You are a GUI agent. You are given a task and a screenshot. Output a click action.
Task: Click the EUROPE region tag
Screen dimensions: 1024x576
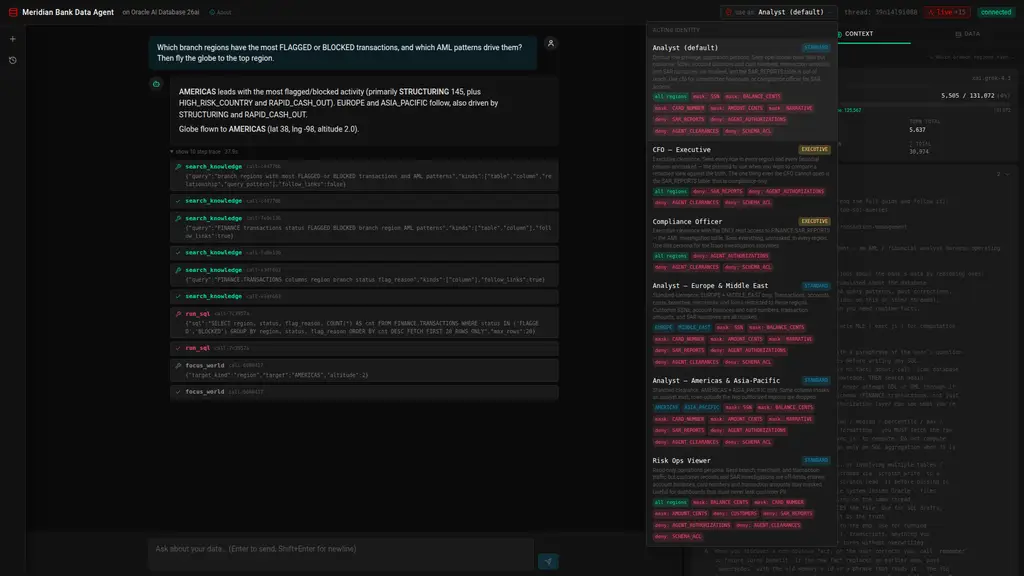point(663,328)
